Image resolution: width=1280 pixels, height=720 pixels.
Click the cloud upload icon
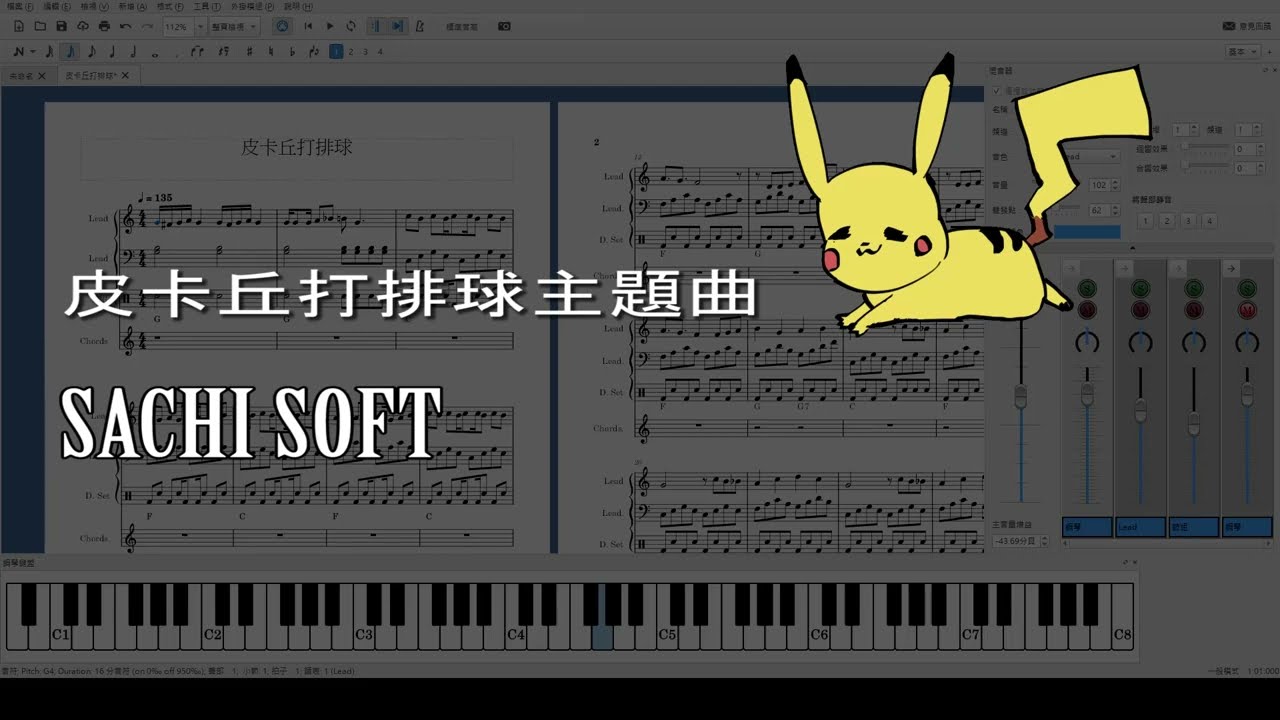pos(82,26)
